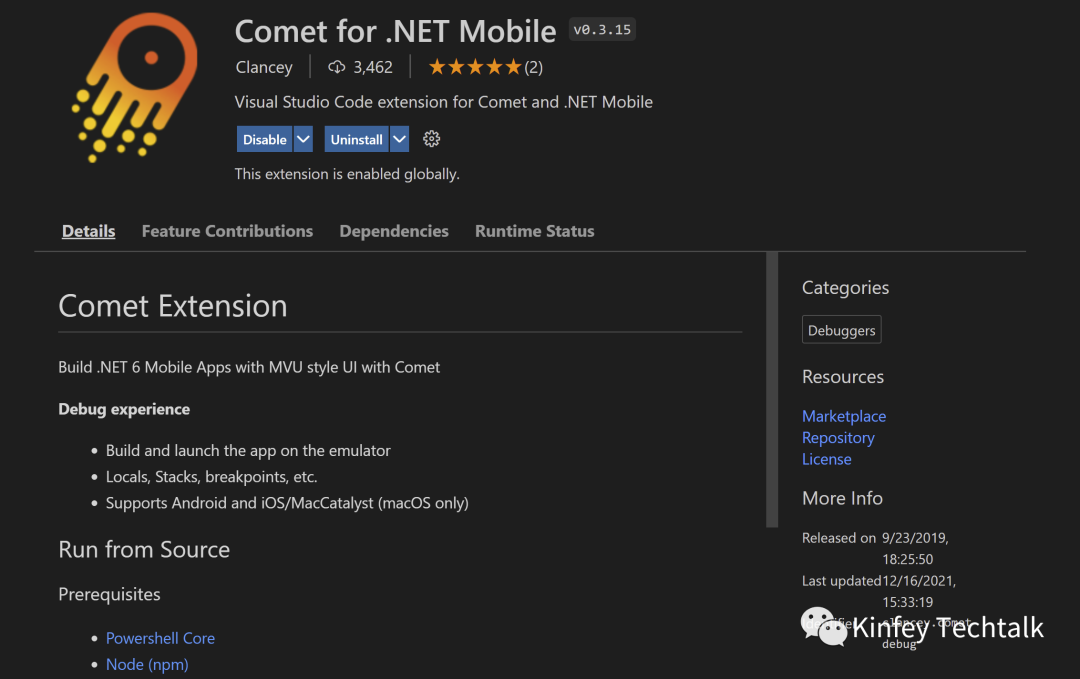1080x679 pixels.
Task: Click the Resources heading
Action: pos(842,377)
